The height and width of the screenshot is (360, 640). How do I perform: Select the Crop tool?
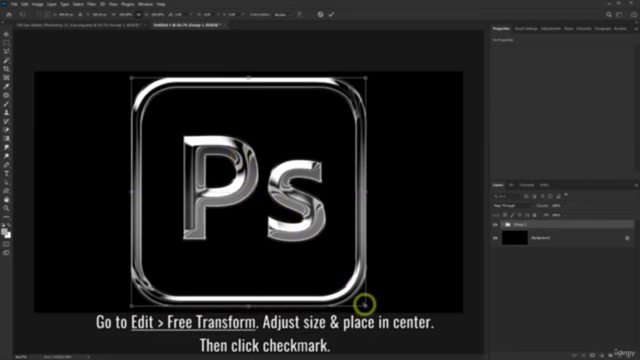[7, 69]
